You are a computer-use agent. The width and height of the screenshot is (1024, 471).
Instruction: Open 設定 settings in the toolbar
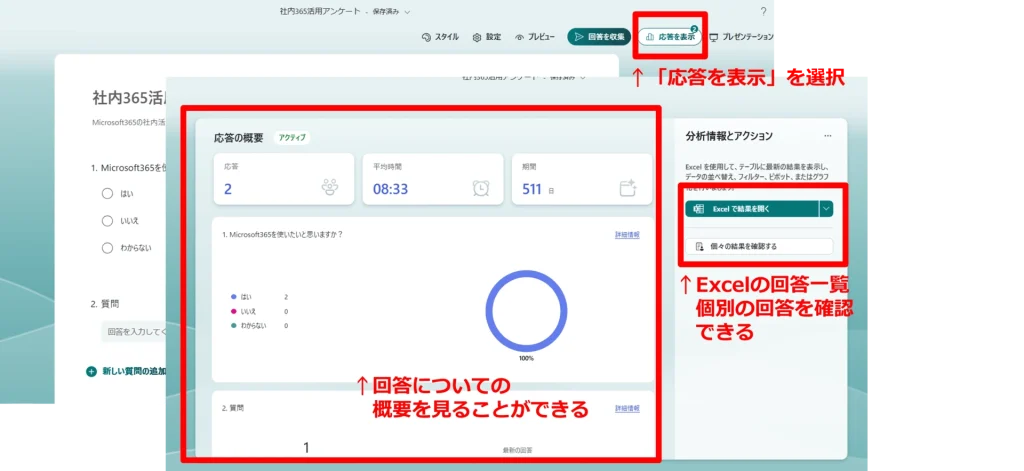click(x=487, y=37)
